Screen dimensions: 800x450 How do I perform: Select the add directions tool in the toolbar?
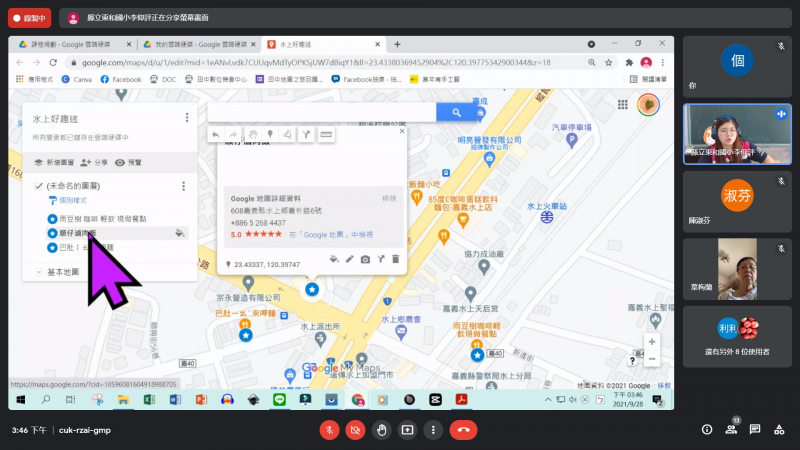tap(306, 135)
